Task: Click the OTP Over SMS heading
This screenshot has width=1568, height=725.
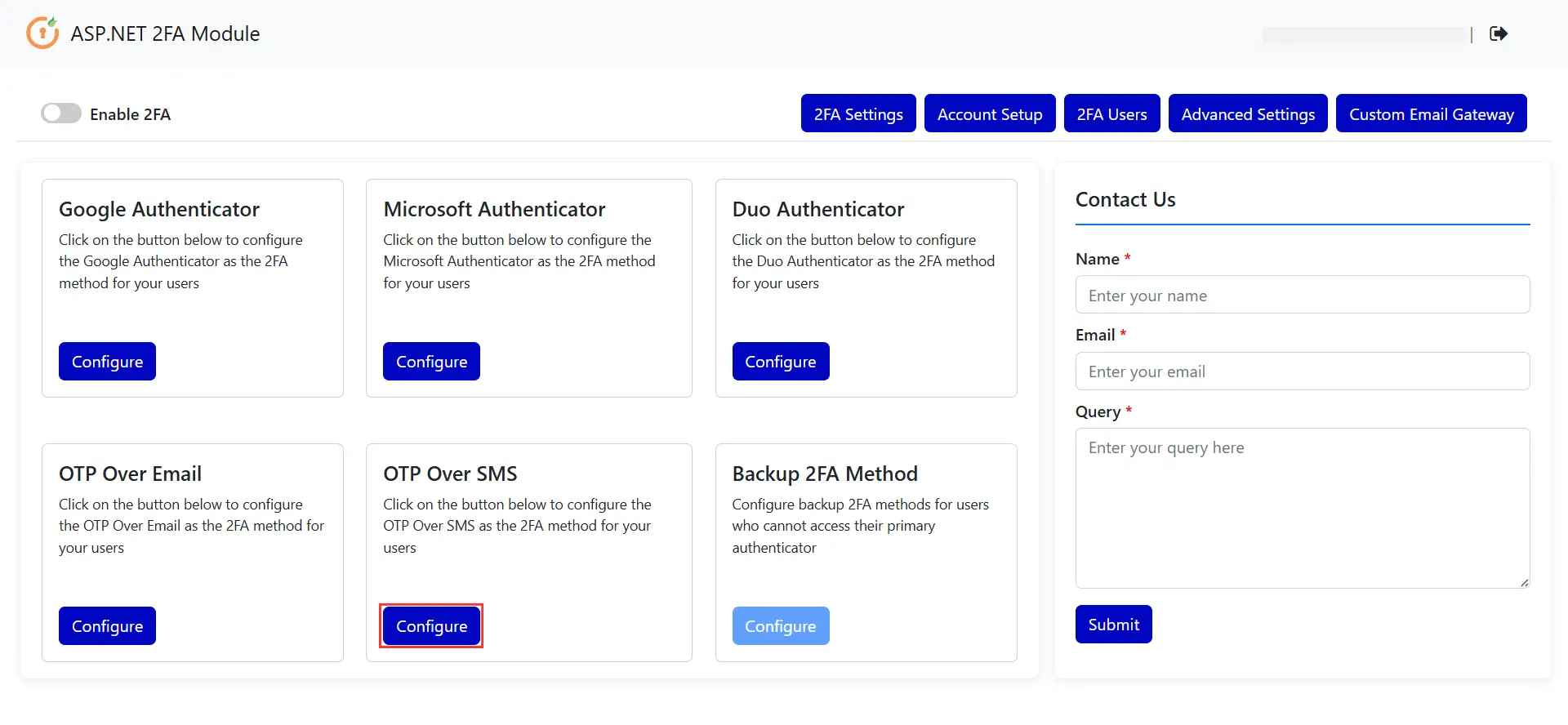Action: coord(450,474)
